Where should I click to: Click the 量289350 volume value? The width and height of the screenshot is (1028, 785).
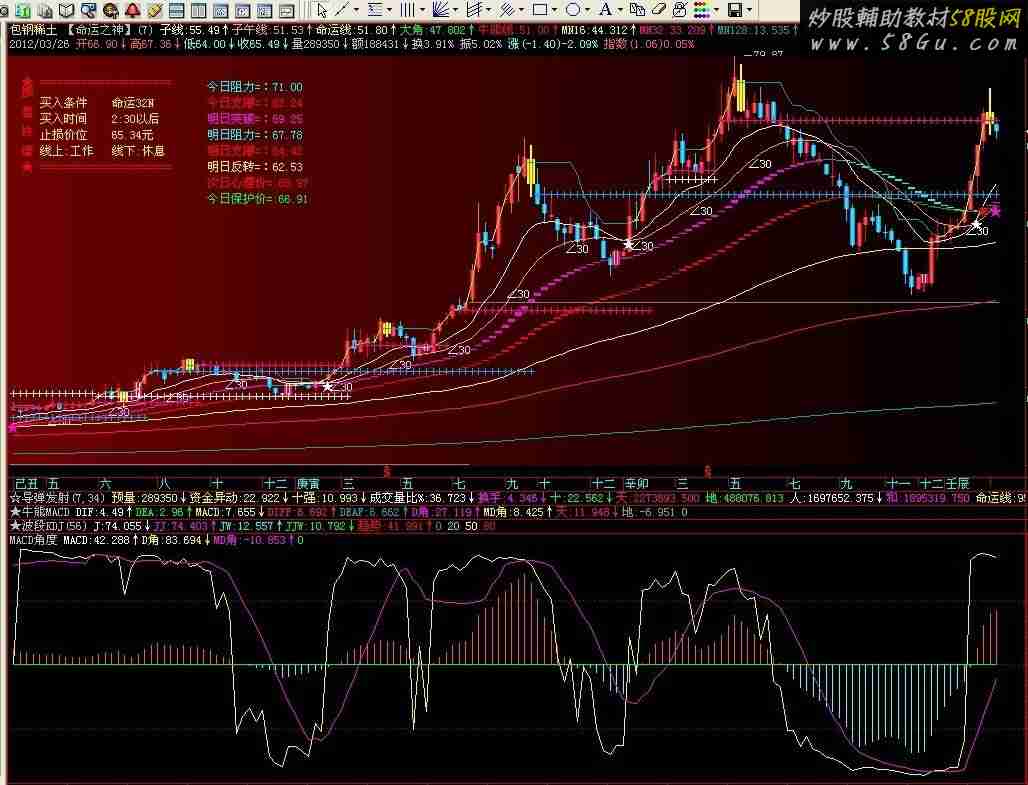[316, 45]
